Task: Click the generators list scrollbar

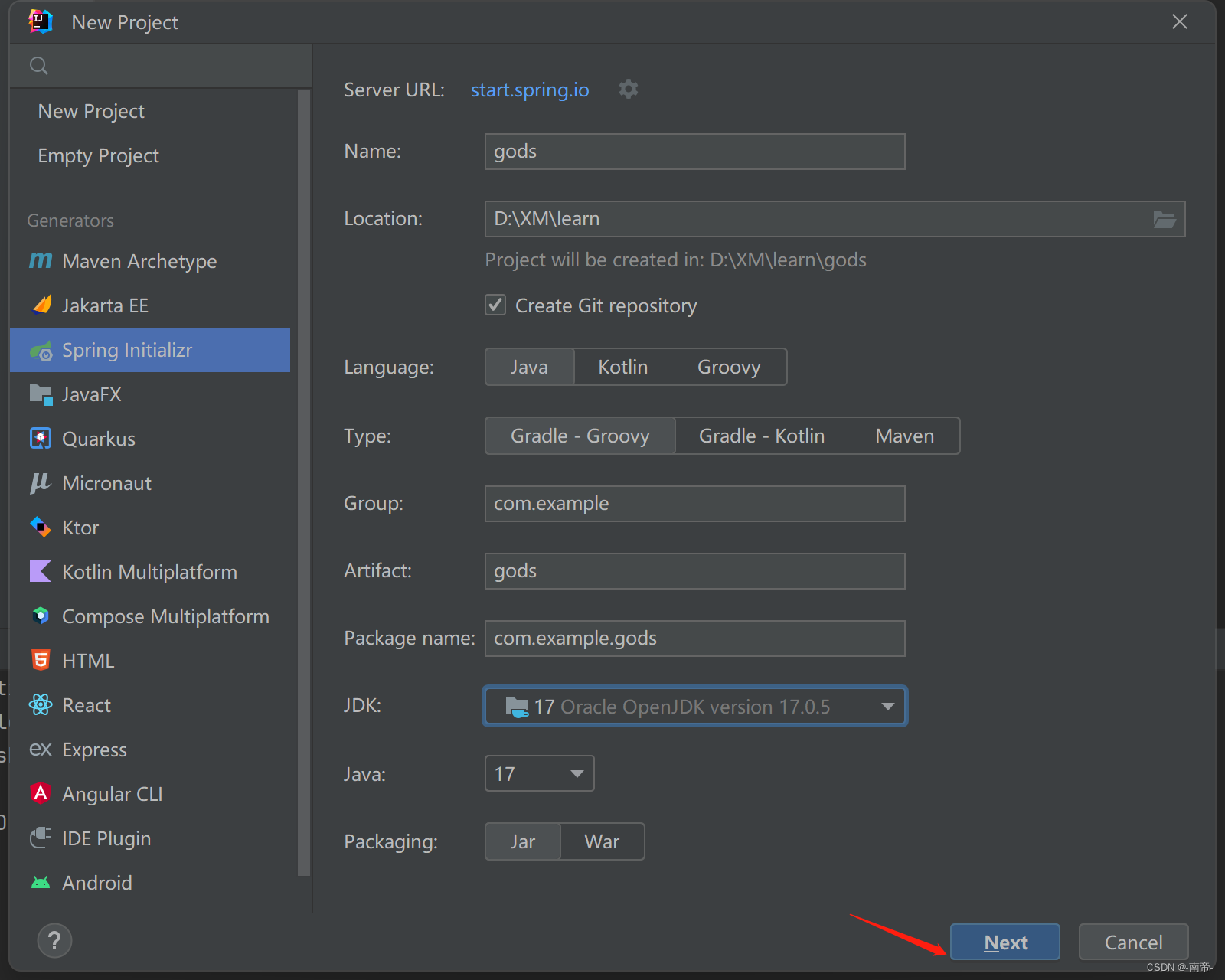Action: point(303,482)
